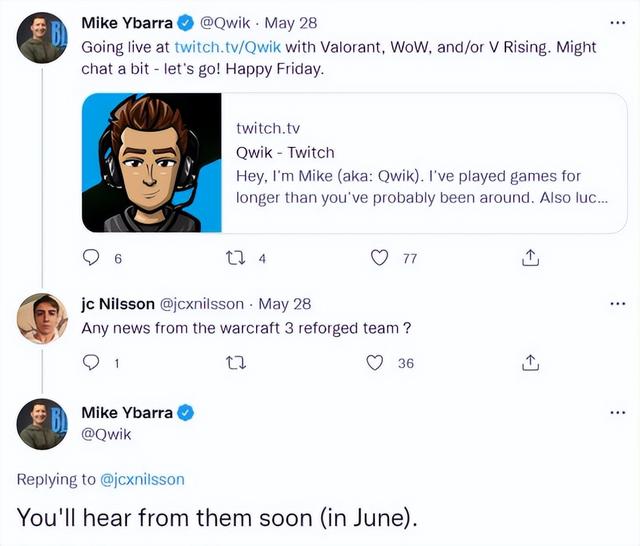Share jc Nilsson's tweet
The image size is (640, 546).
pos(530,363)
